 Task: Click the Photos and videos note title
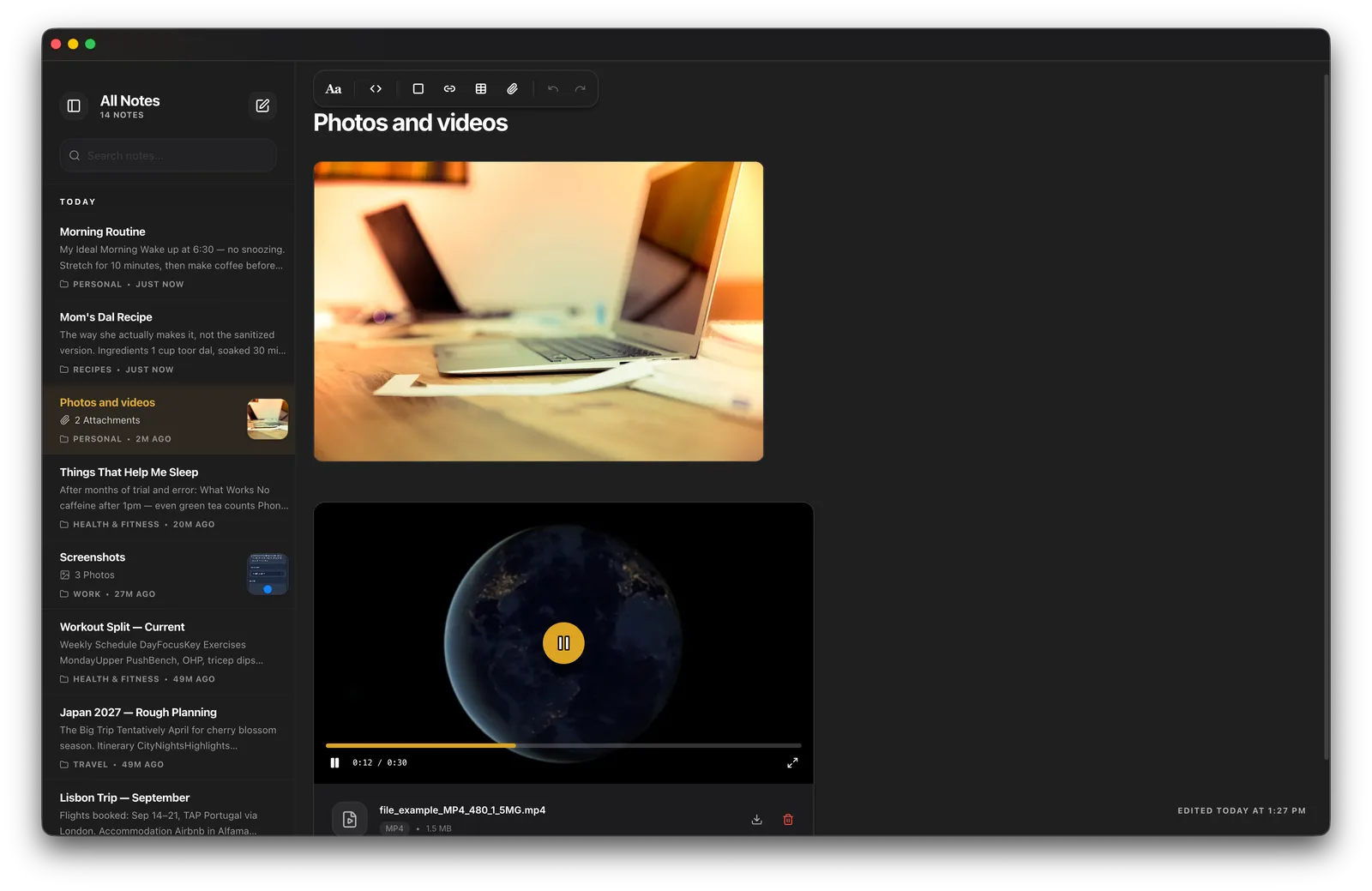point(411,123)
